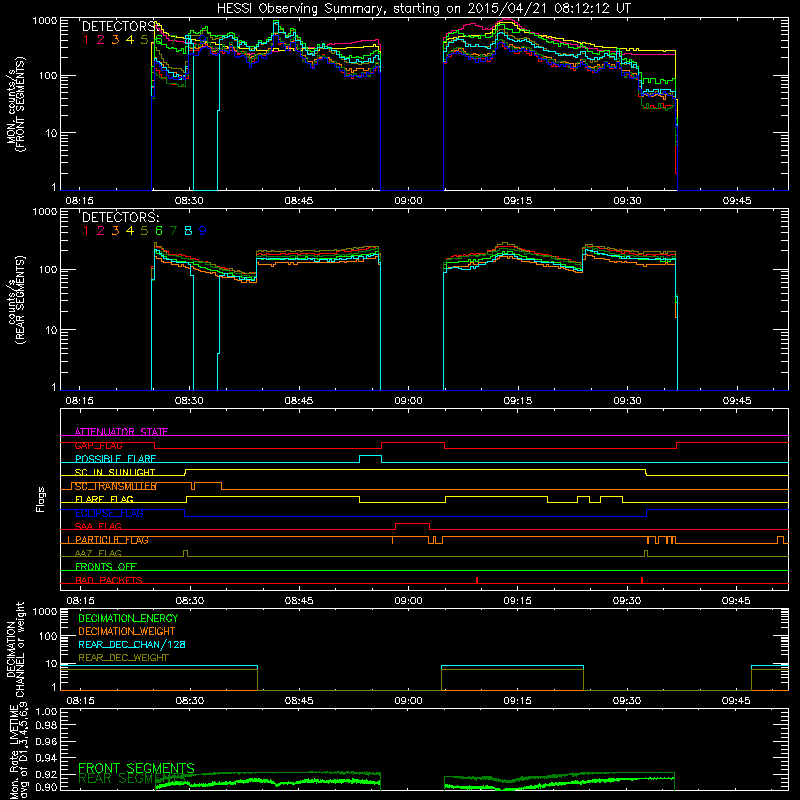Image resolution: width=800 pixels, height=800 pixels.
Task: Click the 1000 y-axis label of the front segments plot
Action: tap(44, 21)
